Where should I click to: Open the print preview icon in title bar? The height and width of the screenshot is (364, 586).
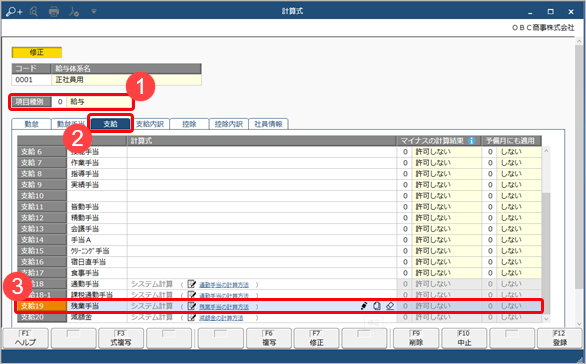click(x=34, y=12)
